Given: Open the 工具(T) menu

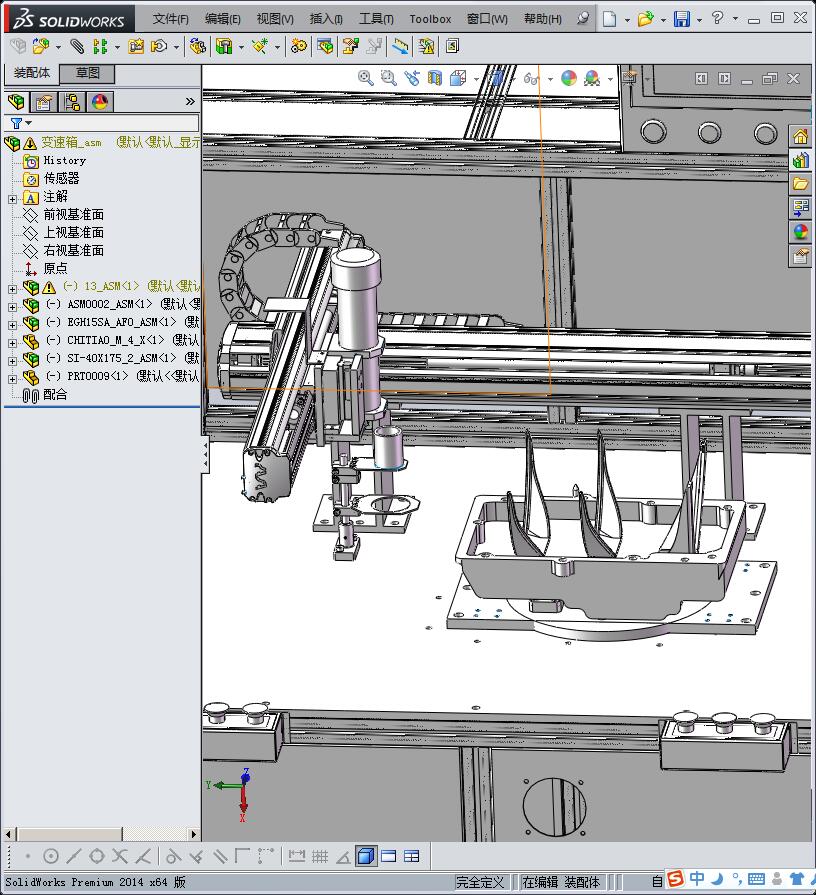Looking at the screenshot, I should (x=376, y=19).
